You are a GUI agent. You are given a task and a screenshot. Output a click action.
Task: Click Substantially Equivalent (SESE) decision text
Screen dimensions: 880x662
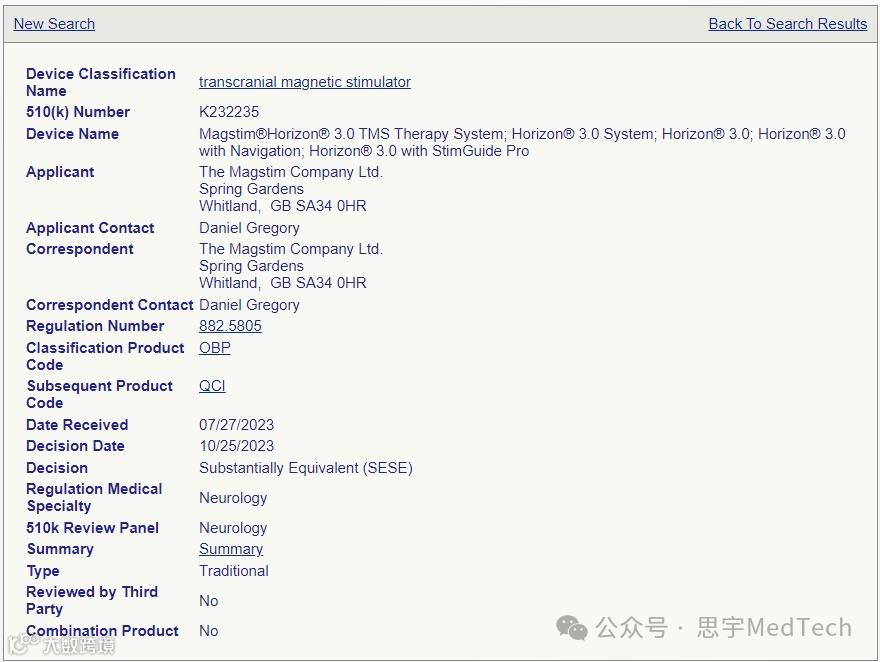[306, 468]
